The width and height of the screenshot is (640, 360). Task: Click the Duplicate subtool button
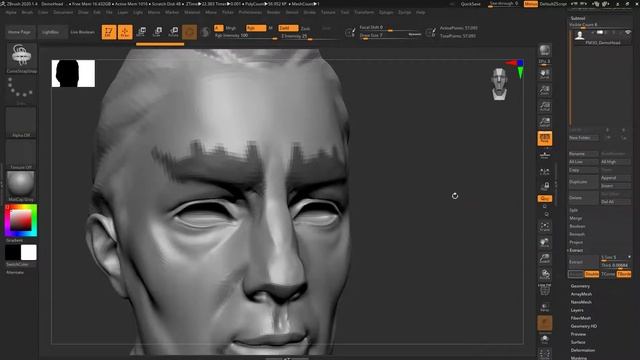583,182
